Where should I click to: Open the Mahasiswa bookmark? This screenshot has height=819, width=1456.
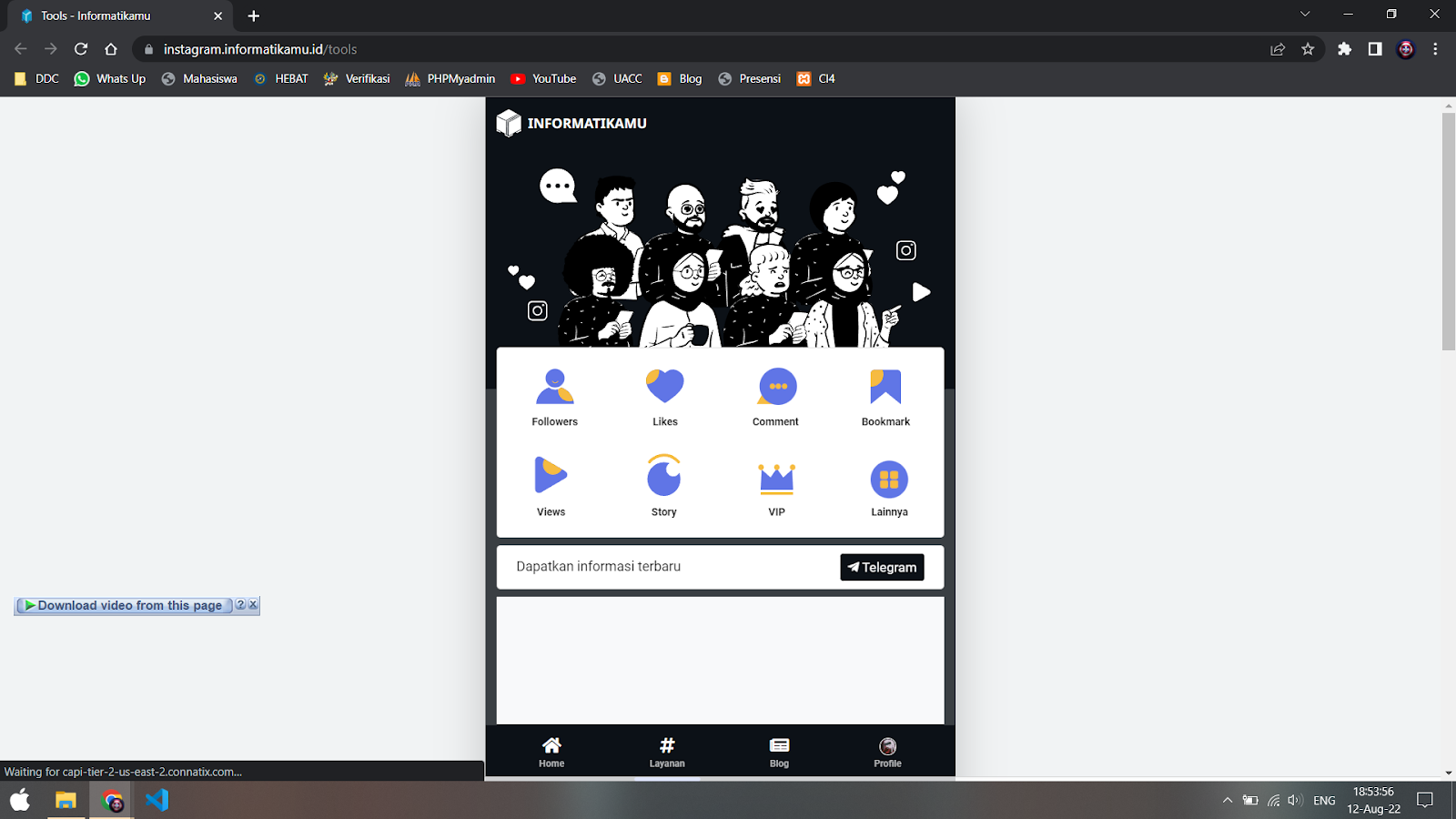pyautogui.click(x=199, y=79)
